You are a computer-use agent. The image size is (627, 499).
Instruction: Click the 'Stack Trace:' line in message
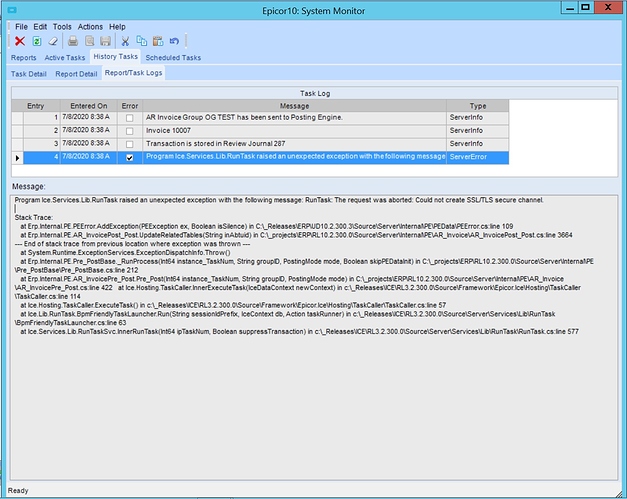click(x=34, y=218)
